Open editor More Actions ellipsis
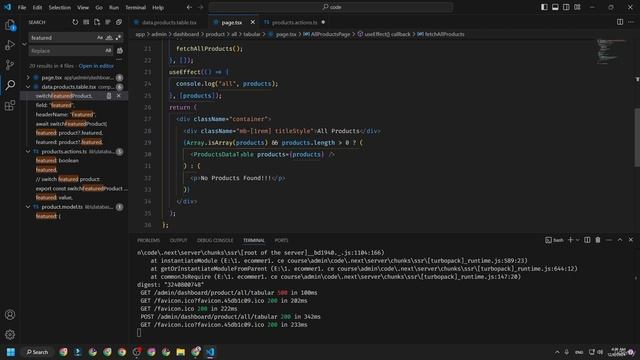 tap(631, 22)
